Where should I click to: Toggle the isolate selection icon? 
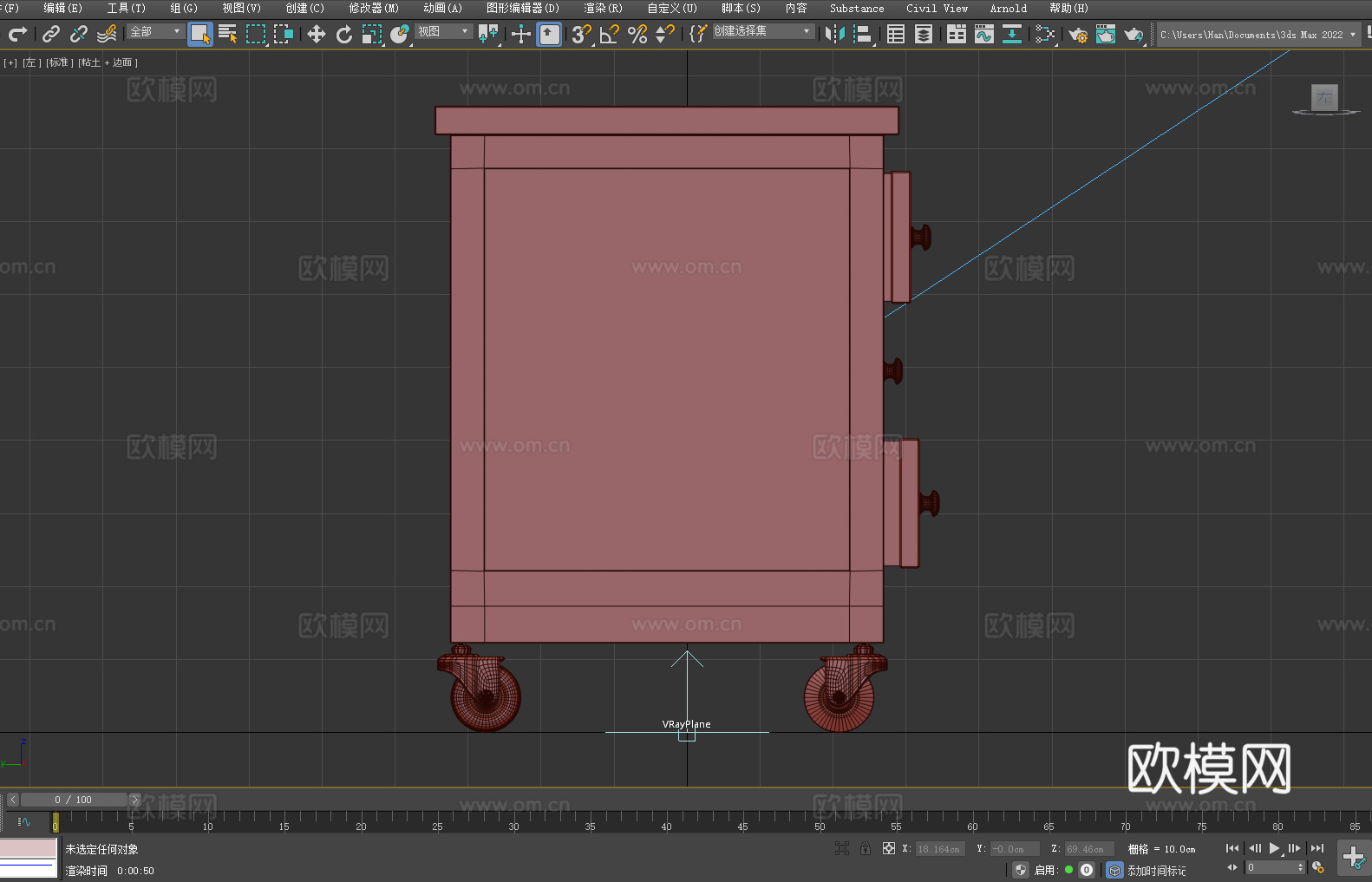(841, 848)
